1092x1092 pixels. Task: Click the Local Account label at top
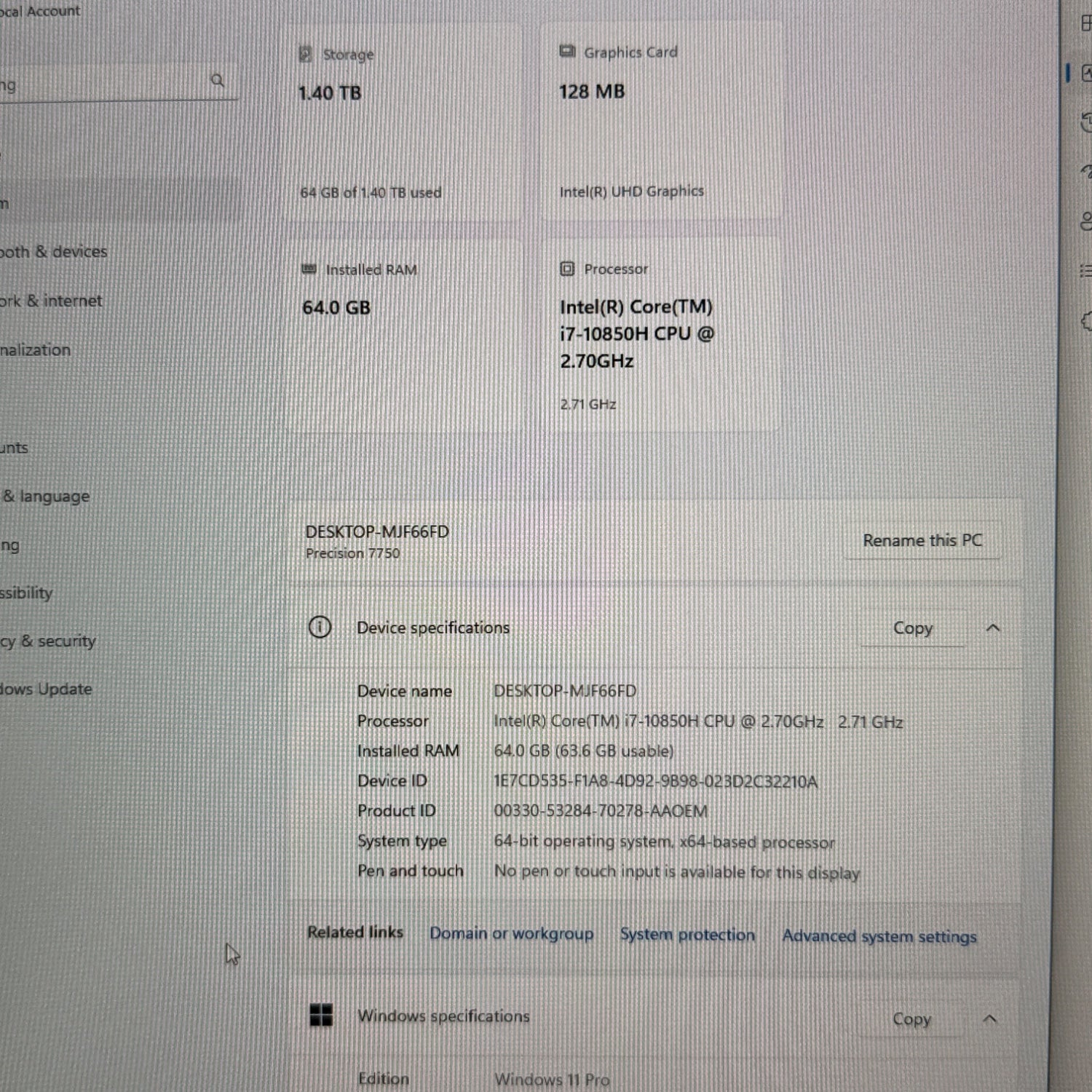[39, 11]
